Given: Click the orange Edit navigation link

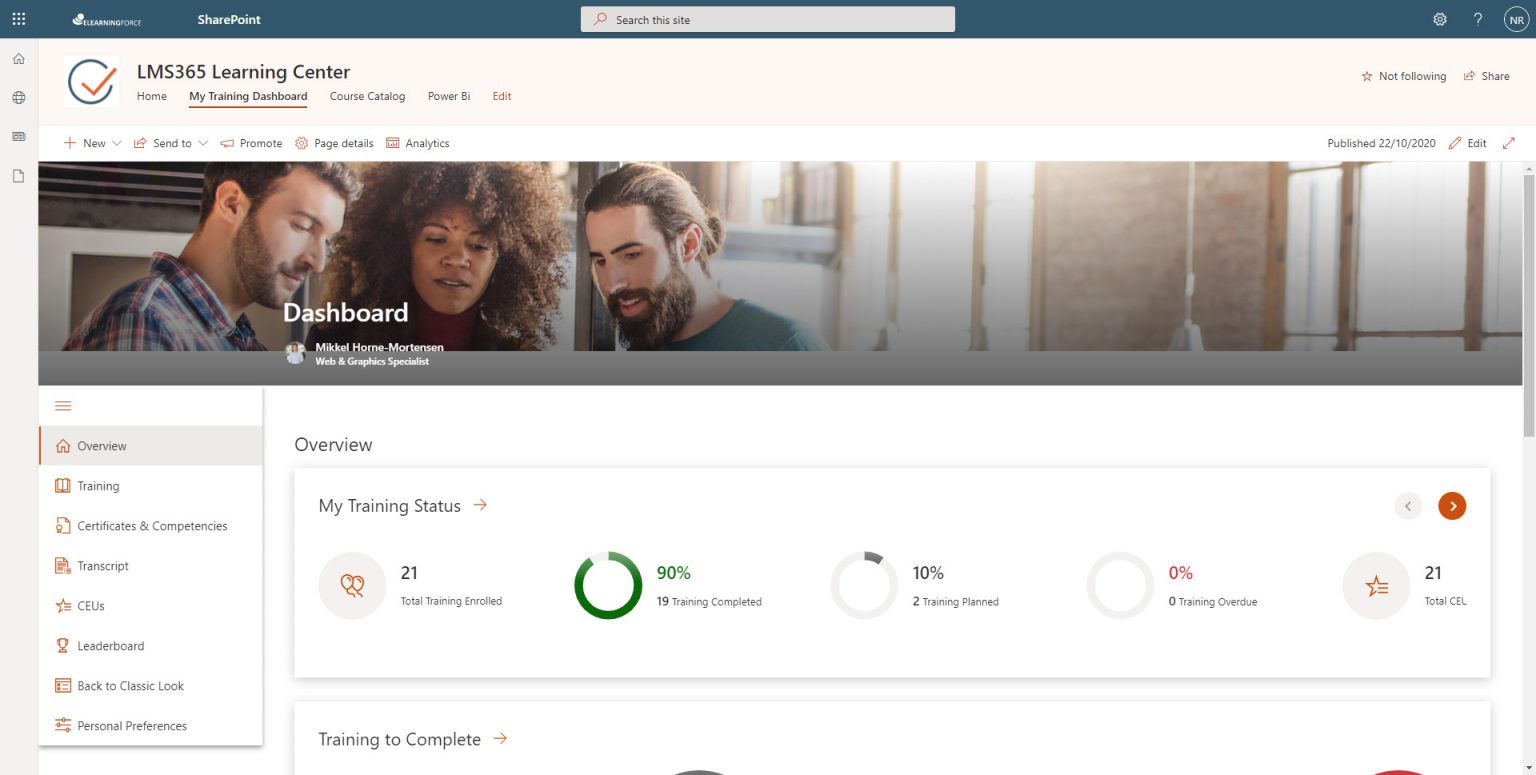Looking at the screenshot, I should [x=502, y=96].
